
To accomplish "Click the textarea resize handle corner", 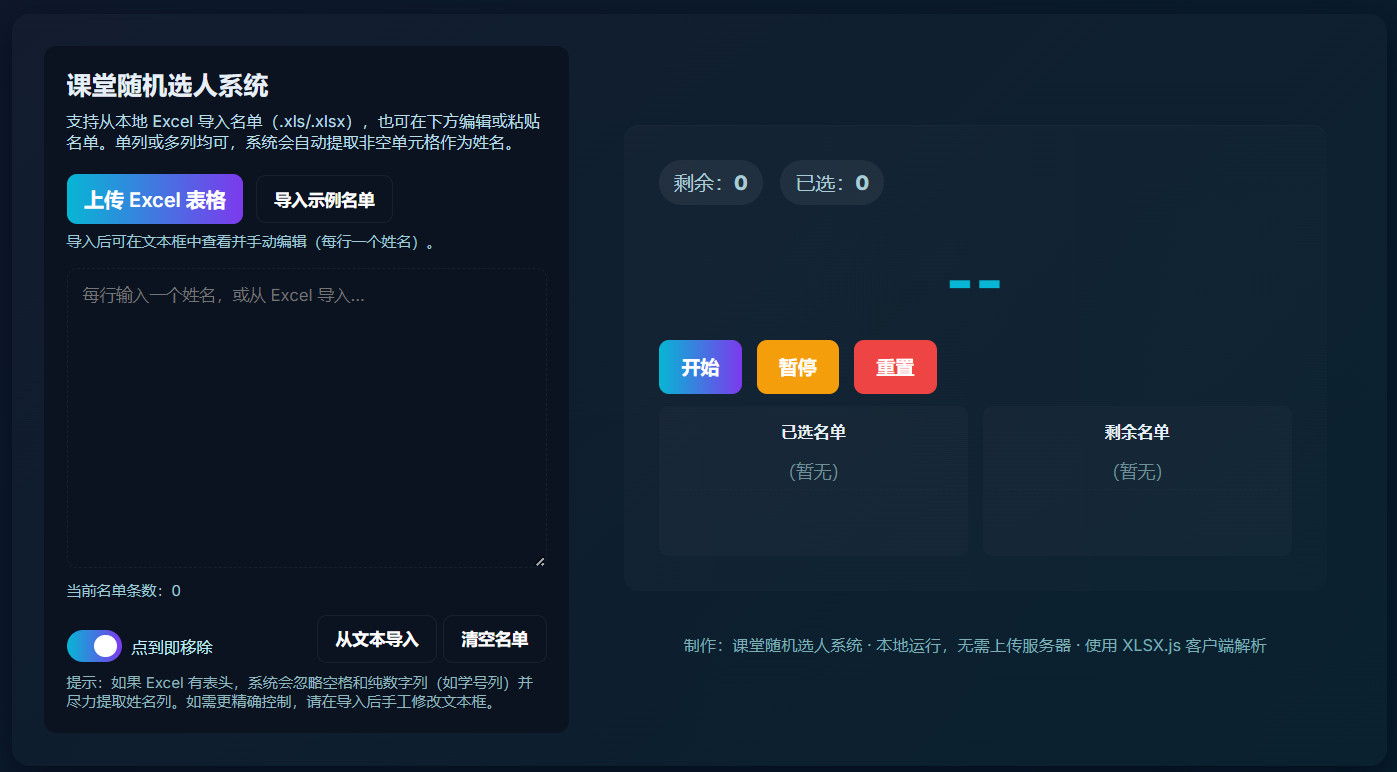I will click(539, 559).
